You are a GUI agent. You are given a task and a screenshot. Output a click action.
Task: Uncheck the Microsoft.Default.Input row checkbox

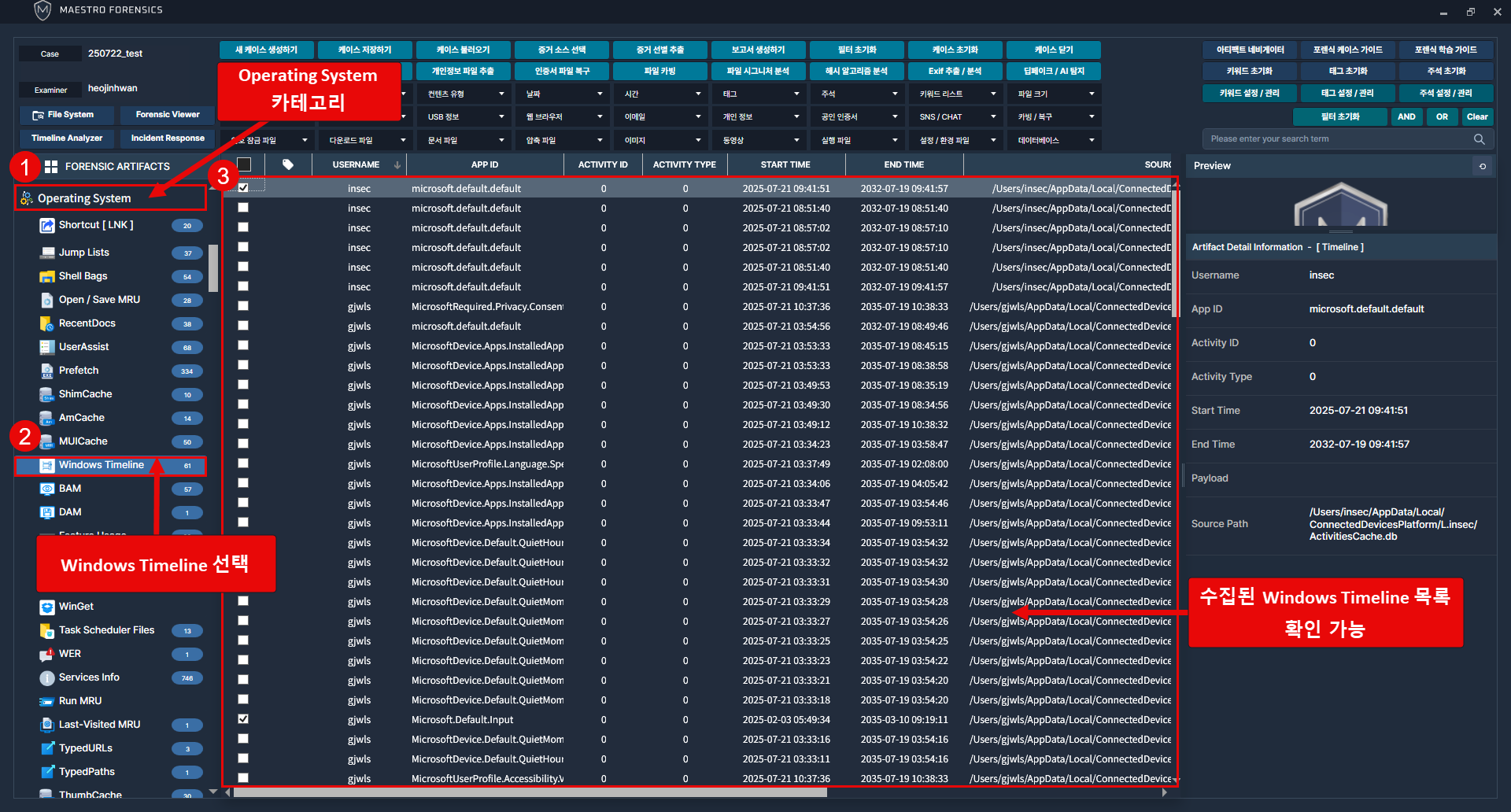243,719
